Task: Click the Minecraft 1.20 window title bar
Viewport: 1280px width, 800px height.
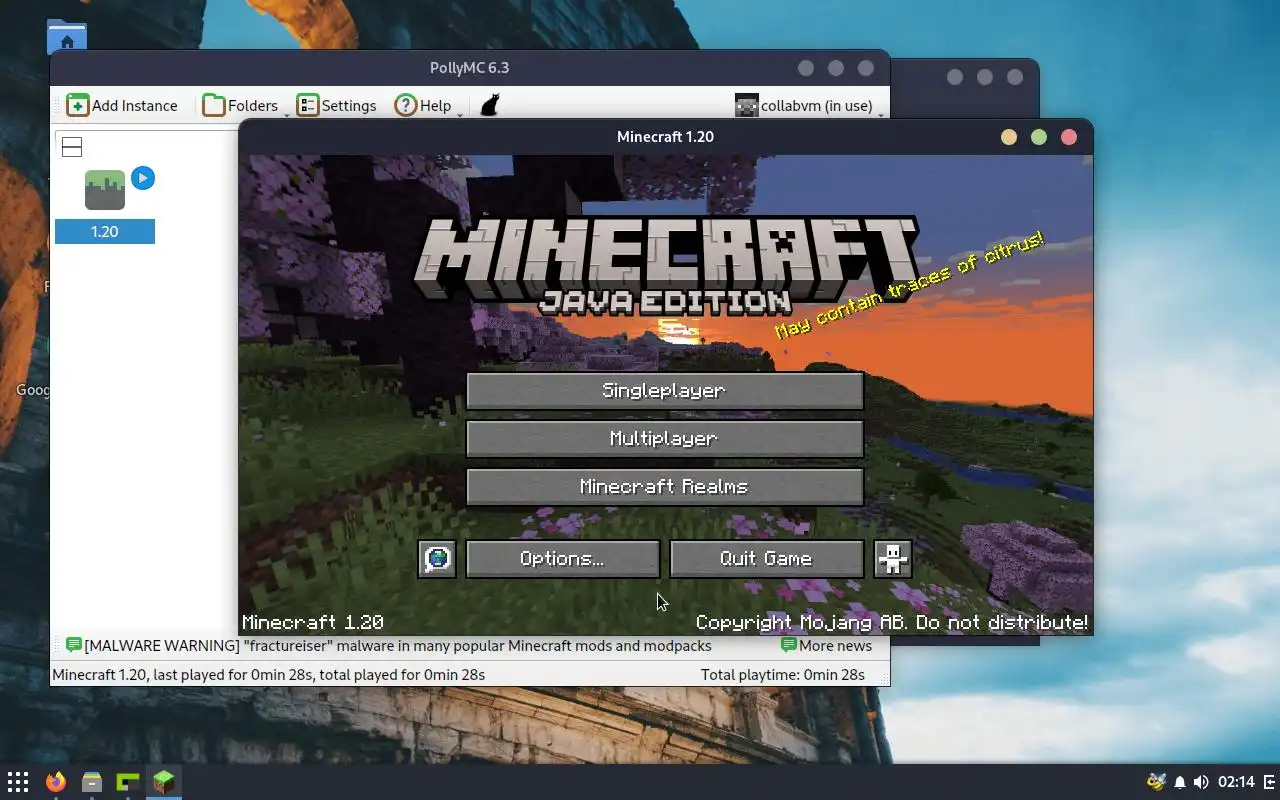Action: pyautogui.click(x=665, y=137)
